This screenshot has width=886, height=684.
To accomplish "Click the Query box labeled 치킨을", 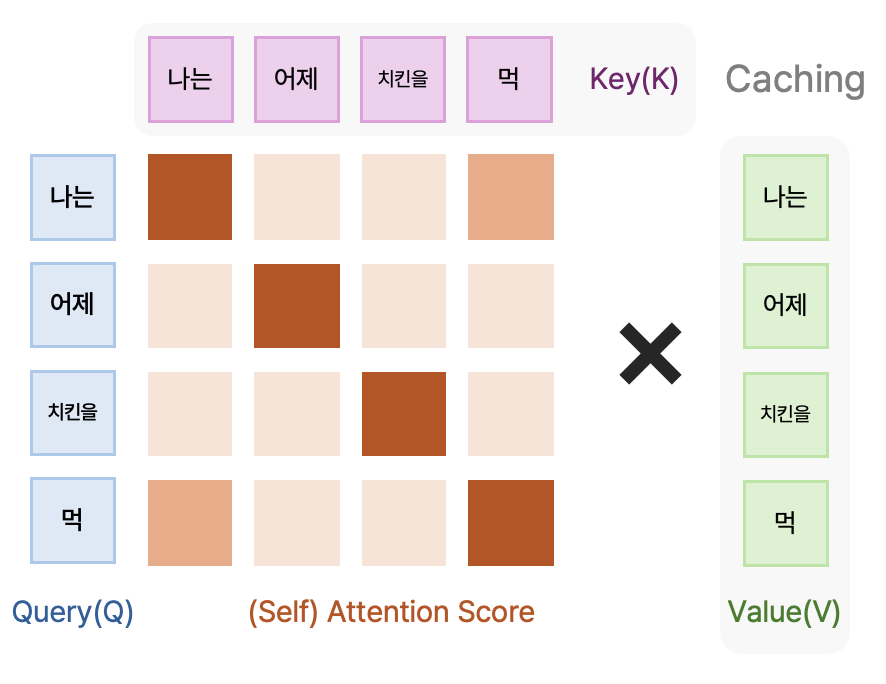I will (x=73, y=413).
